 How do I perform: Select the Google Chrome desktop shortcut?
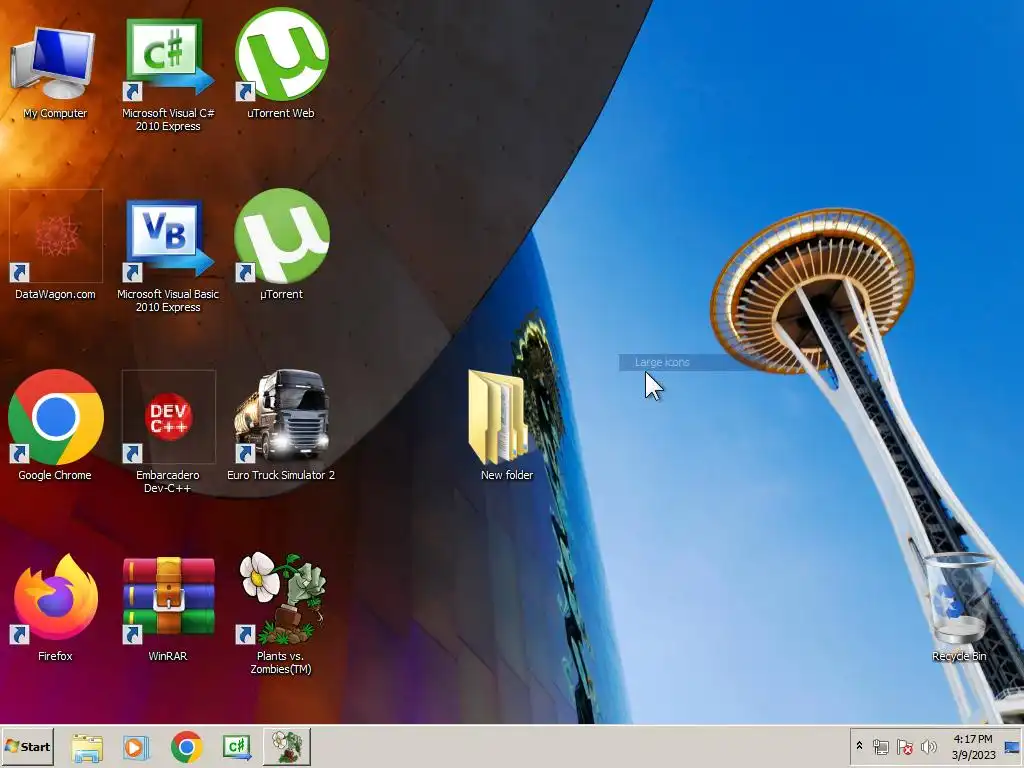[x=55, y=424]
